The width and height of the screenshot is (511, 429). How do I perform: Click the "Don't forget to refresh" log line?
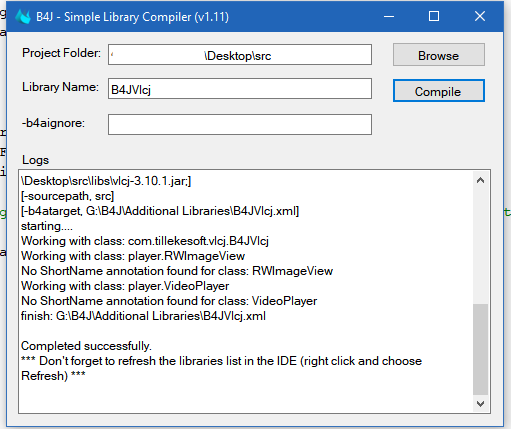(221, 368)
